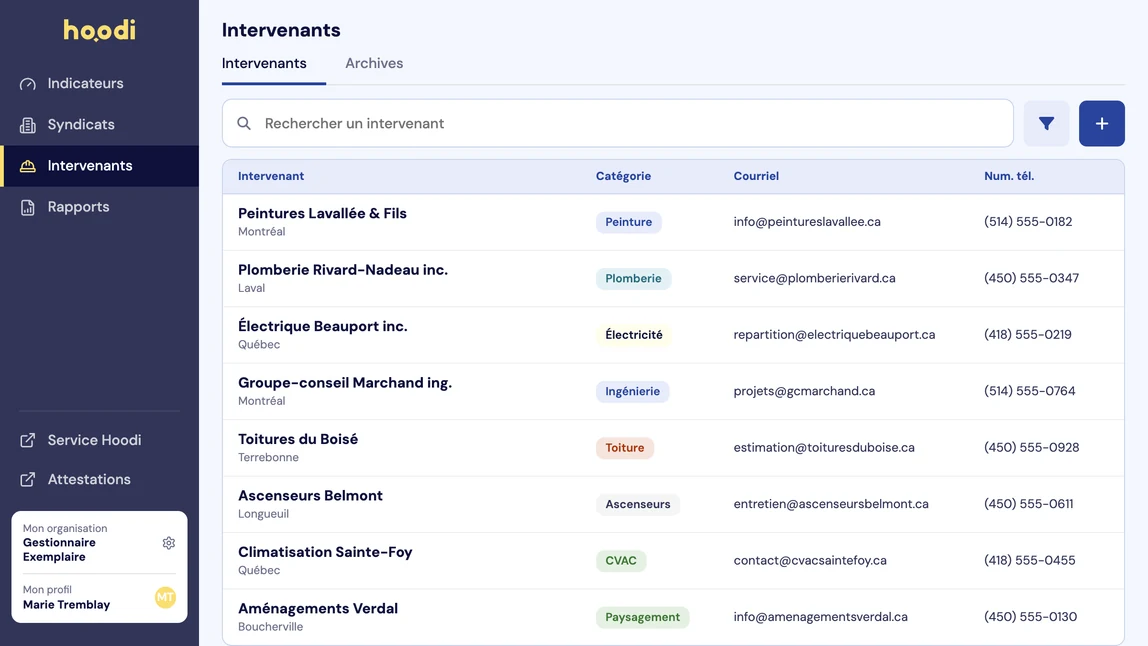Open Syndicats in the sidebar

point(100,125)
